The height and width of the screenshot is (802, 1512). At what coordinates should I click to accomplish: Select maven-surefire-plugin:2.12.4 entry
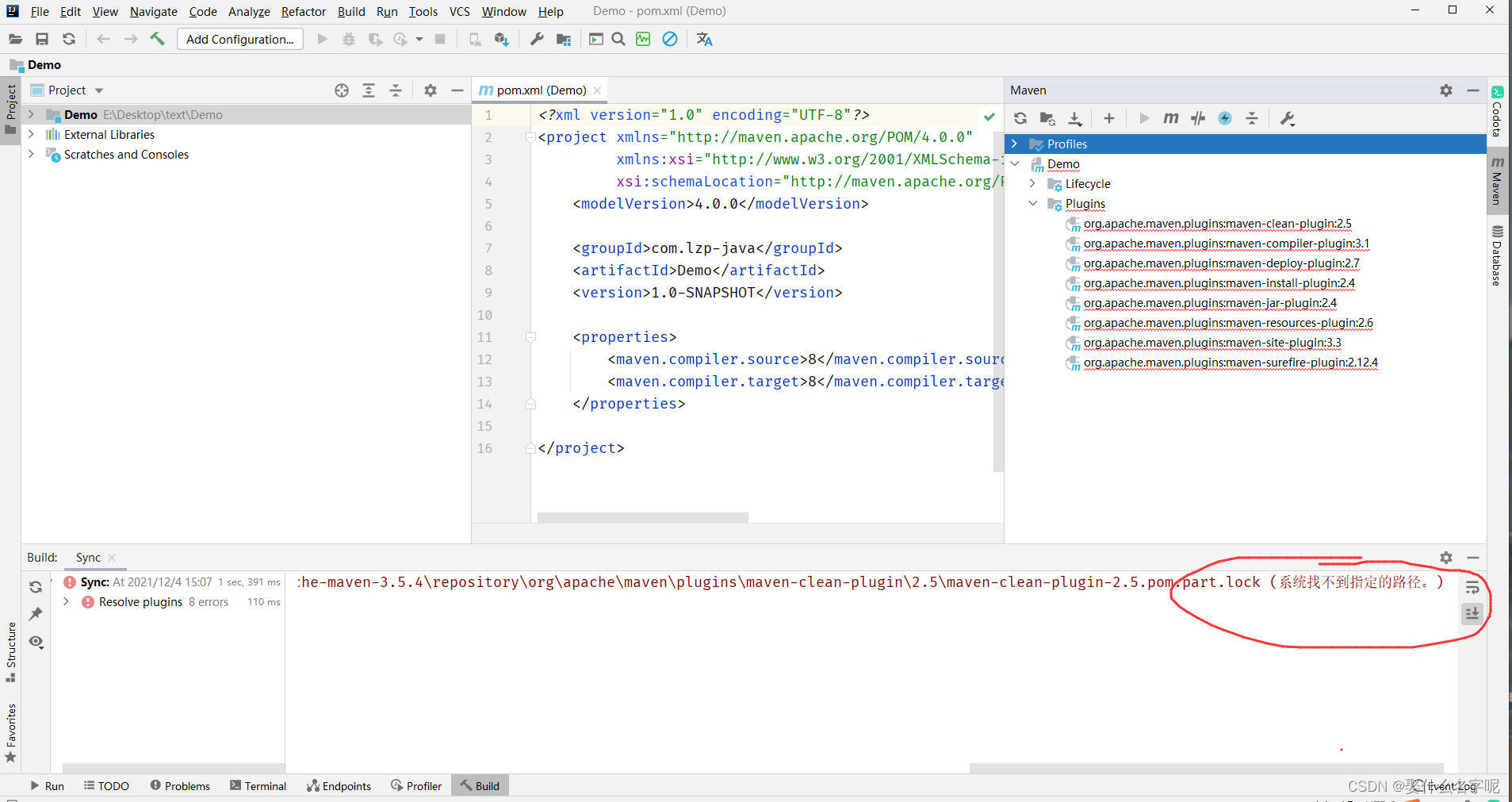(x=1231, y=363)
